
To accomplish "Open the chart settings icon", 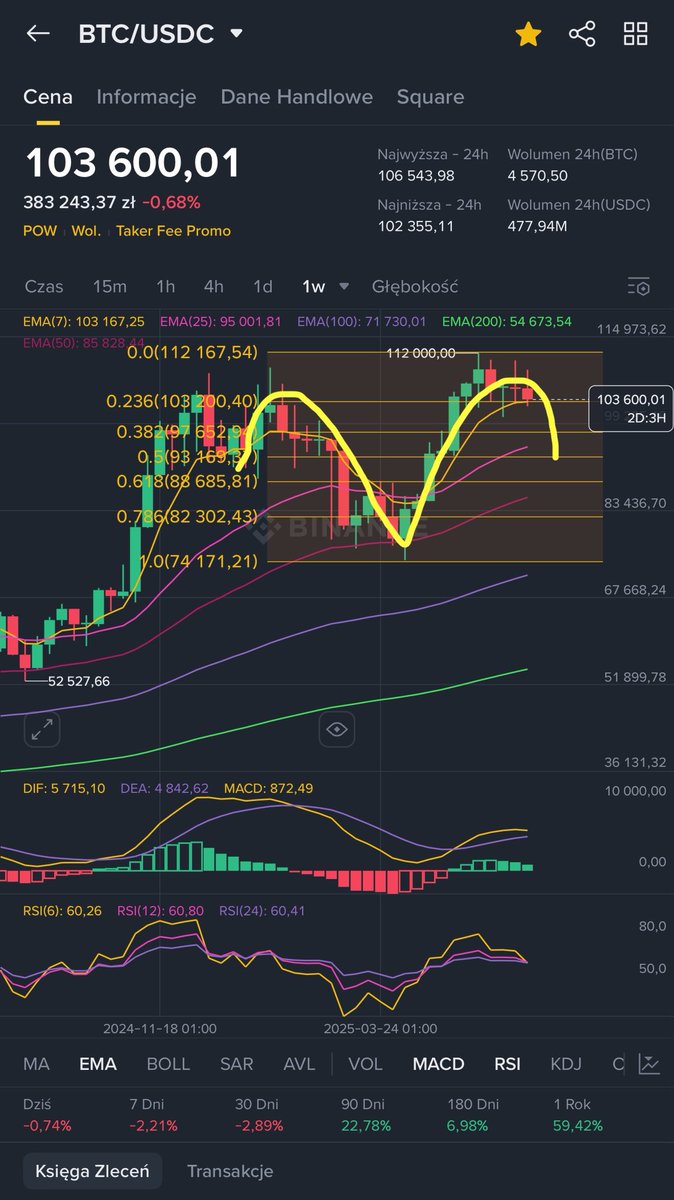I will pyautogui.click(x=638, y=286).
